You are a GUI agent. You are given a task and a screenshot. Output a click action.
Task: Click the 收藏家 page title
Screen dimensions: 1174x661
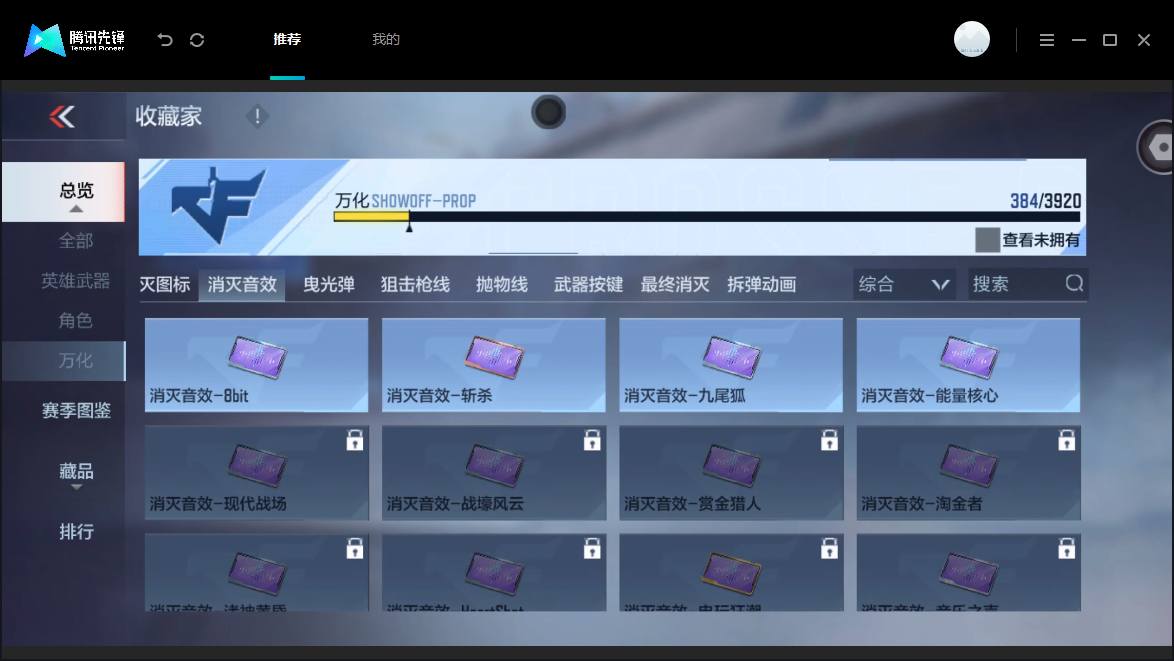click(x=168, y=116)
